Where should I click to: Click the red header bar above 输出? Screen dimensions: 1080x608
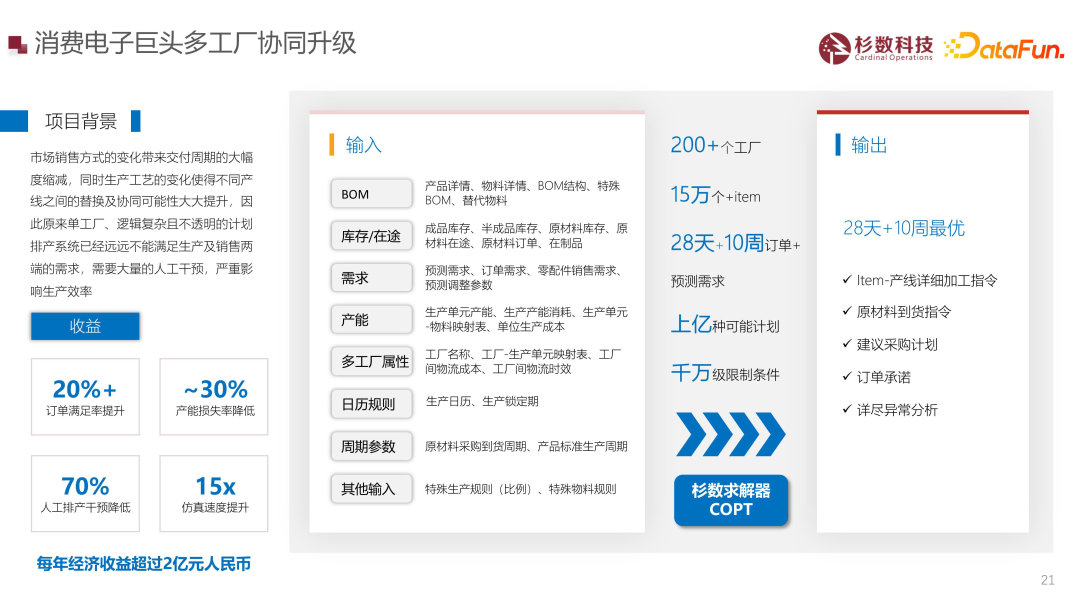pyautogui.click(x=922, y=113)
